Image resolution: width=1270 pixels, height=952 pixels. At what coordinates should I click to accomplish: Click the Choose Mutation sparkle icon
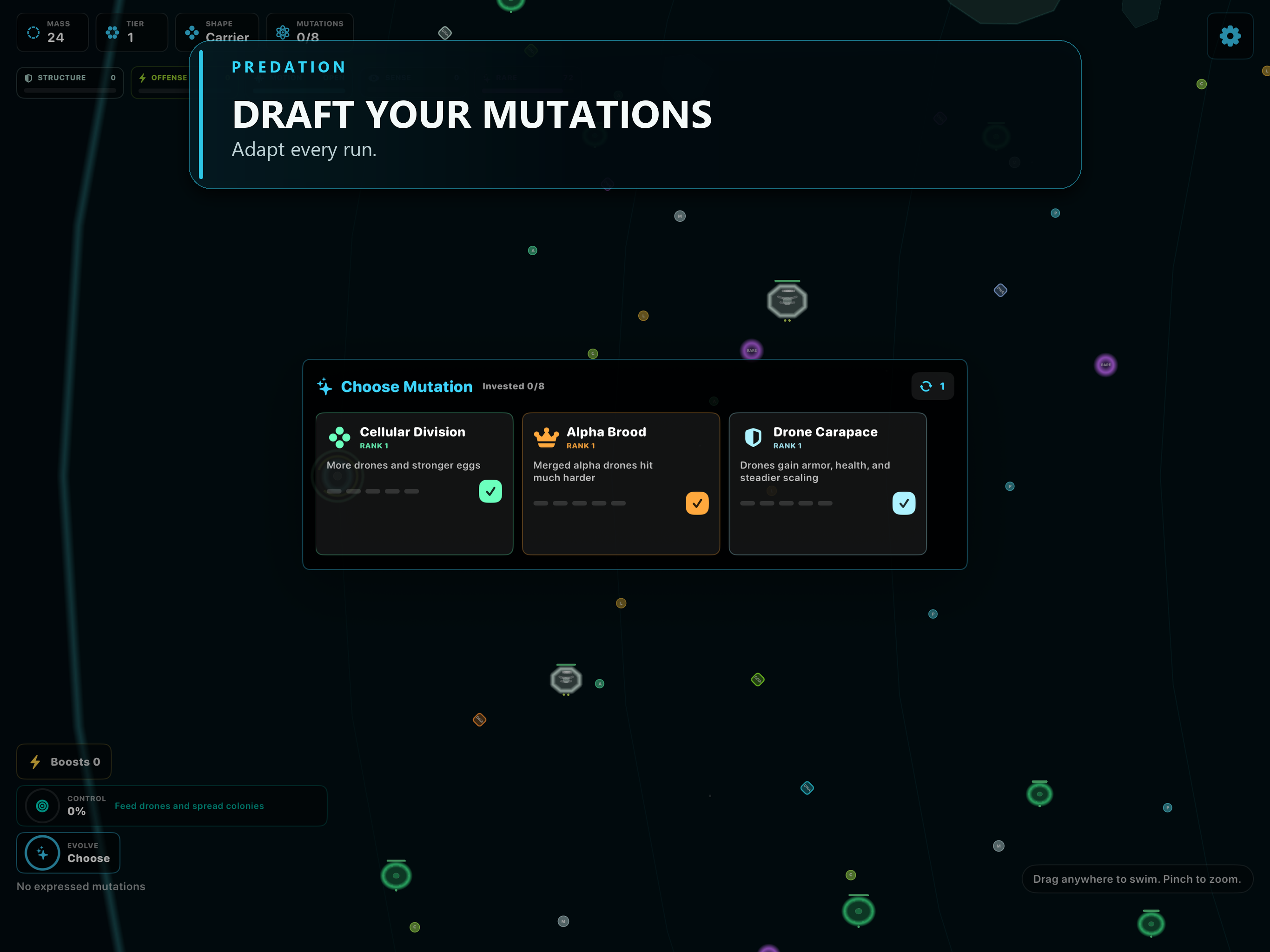324,386
